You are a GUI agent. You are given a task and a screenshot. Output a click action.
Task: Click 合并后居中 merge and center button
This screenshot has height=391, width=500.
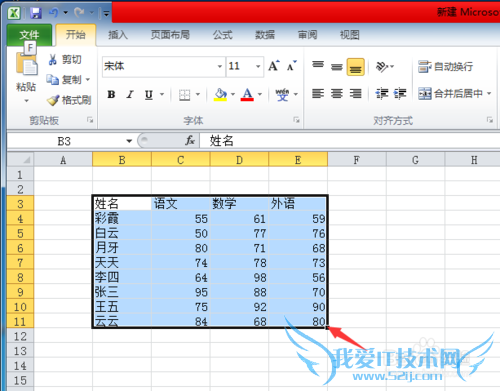click(x=450, y=94)
